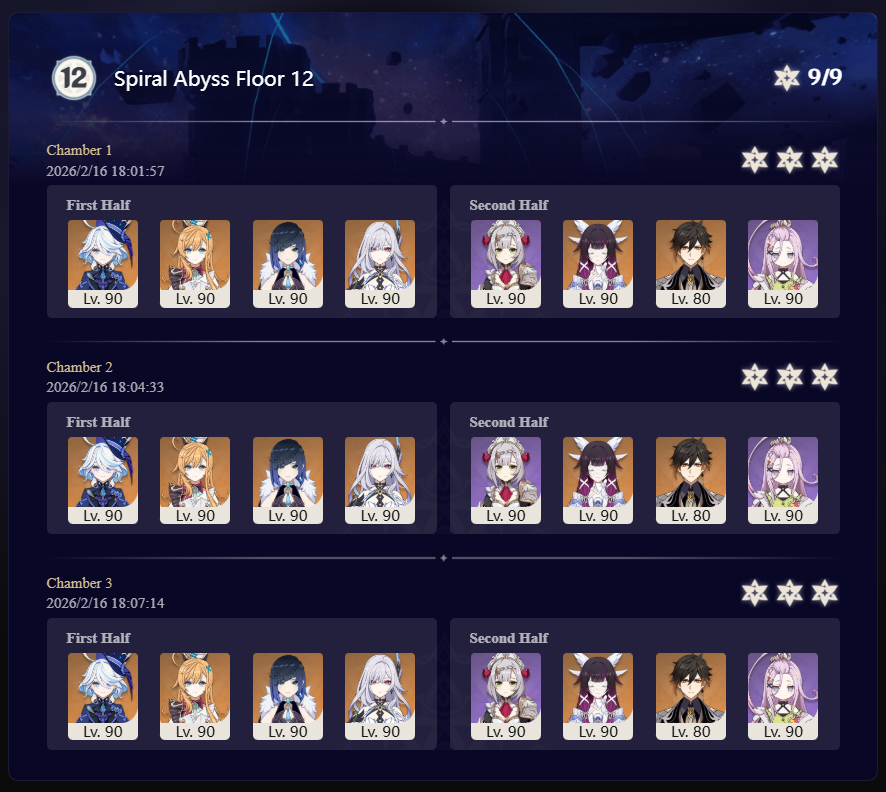Select the white-haired character in Chamber 2 First Half
886x792 pixels.
(380, 480)
